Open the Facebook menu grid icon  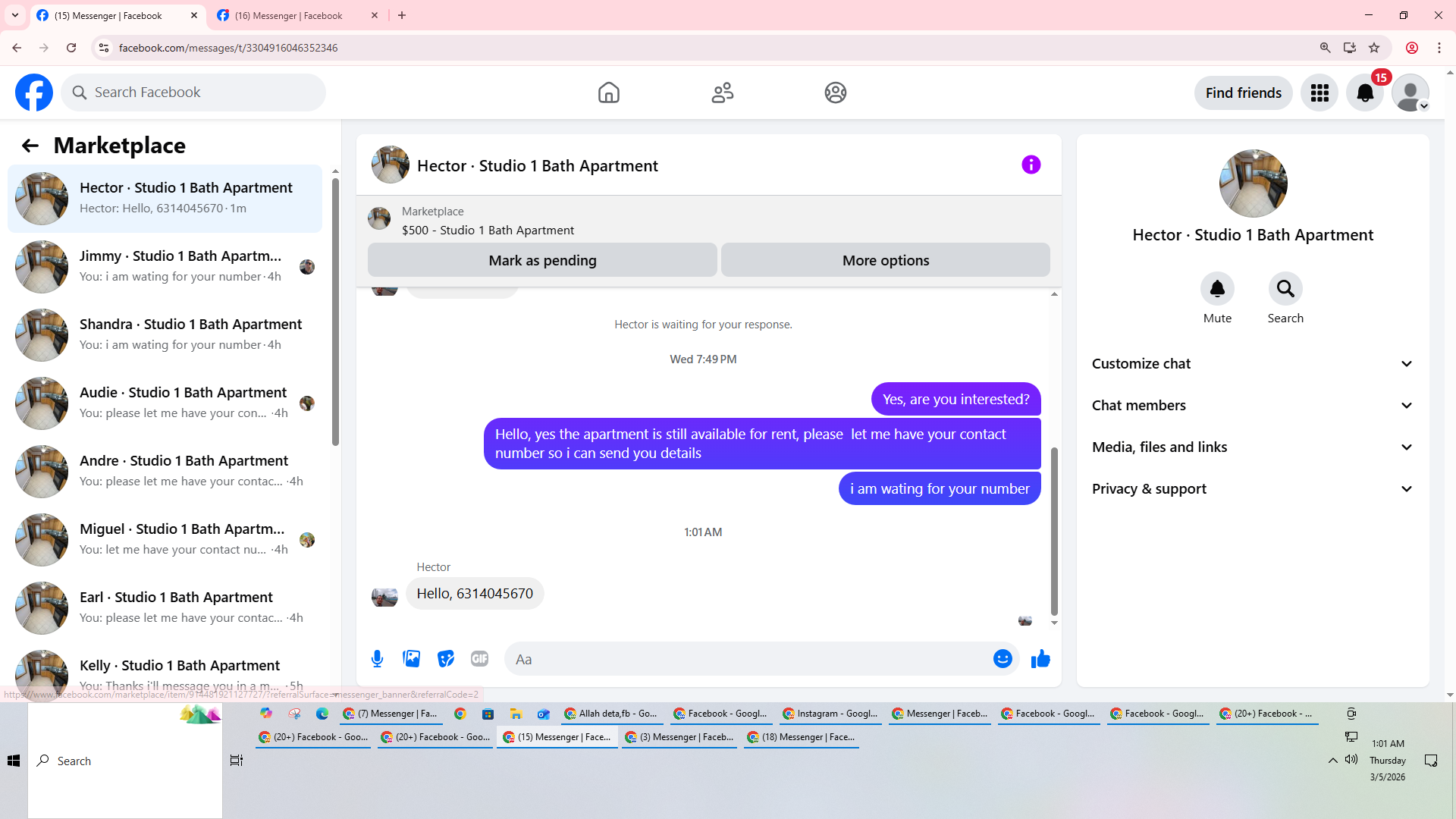coord(1319,93)
